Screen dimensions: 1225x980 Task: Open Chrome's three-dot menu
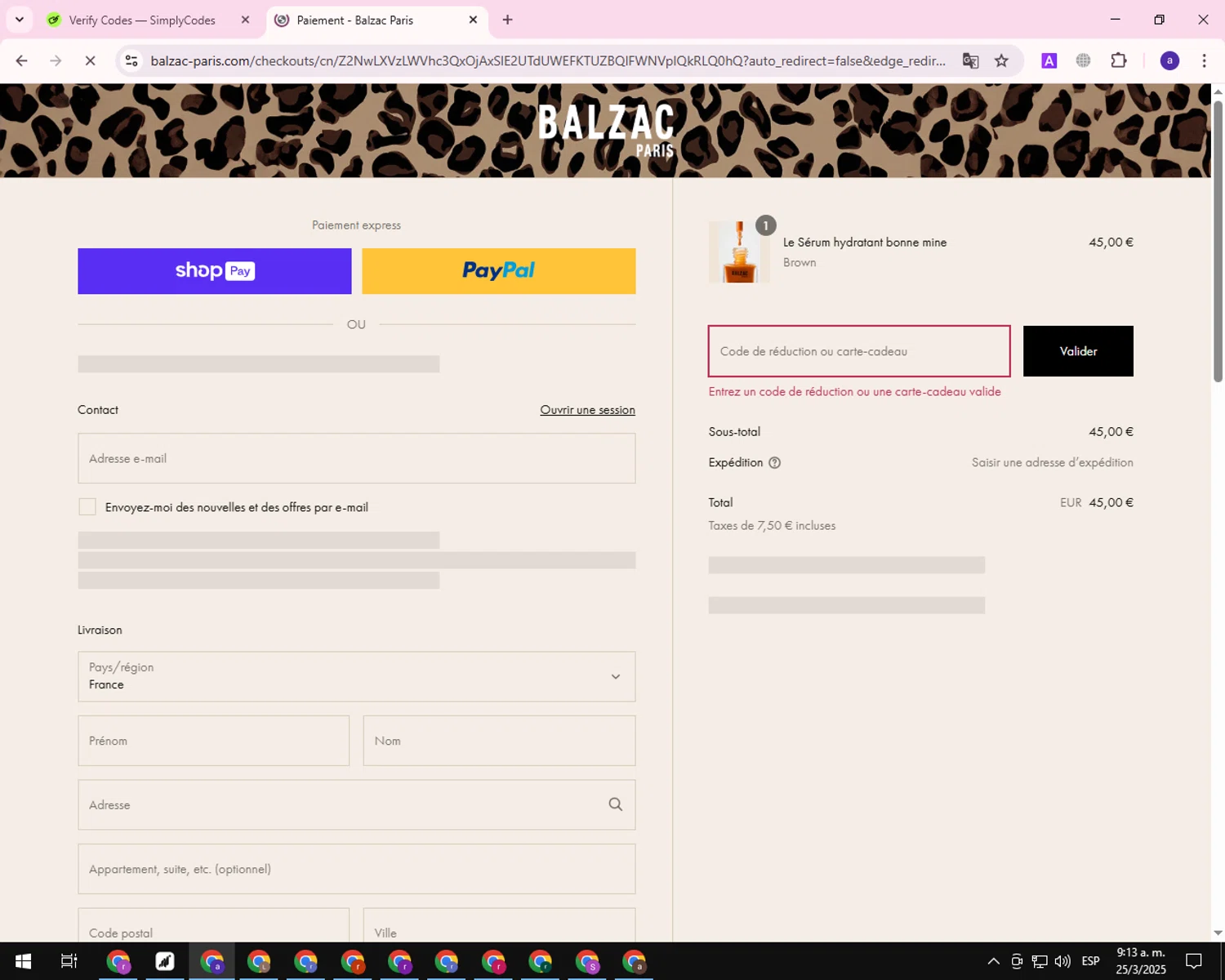[1204, 60]
